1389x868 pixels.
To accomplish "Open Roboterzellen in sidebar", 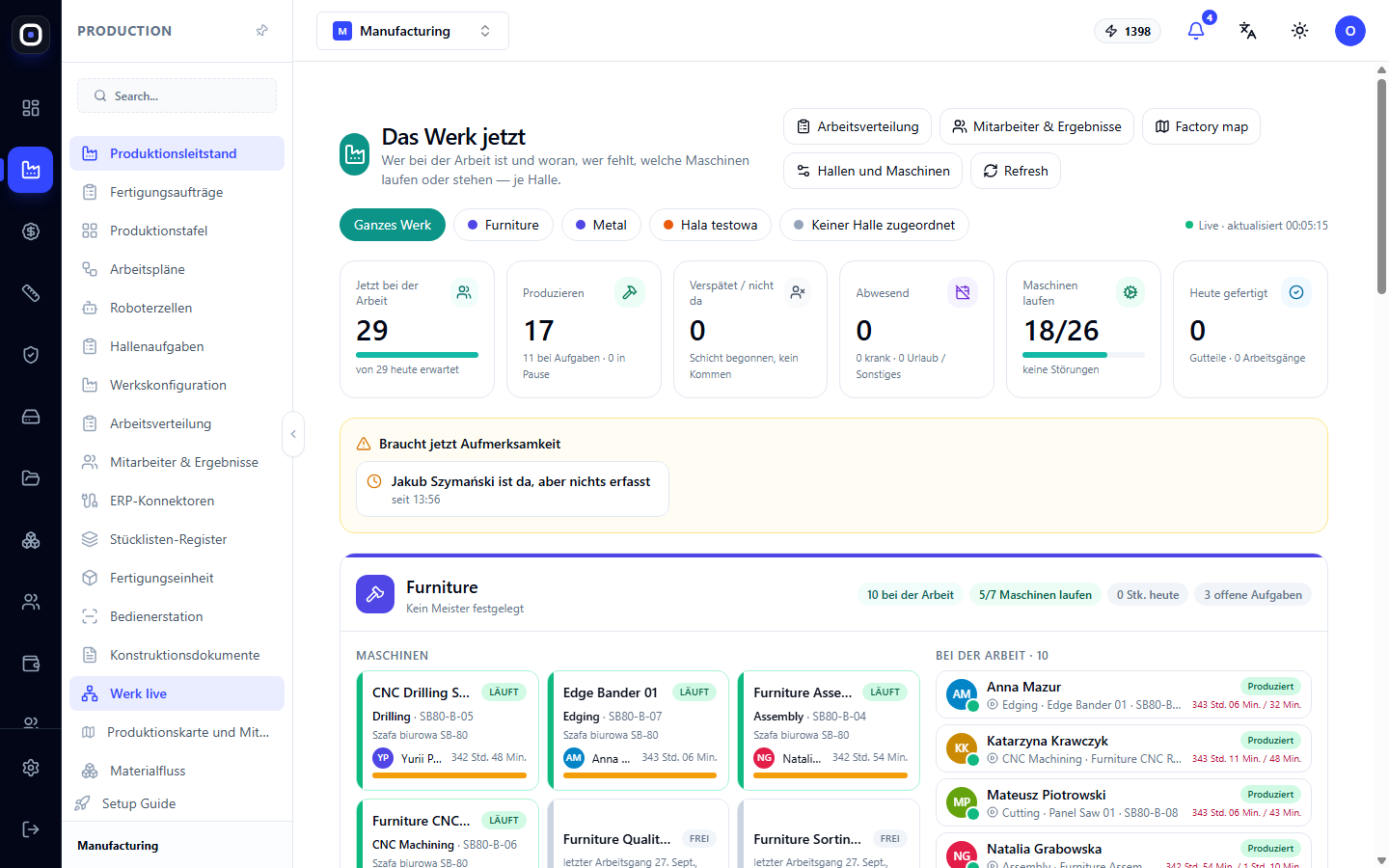I will [x=177, y=308].
